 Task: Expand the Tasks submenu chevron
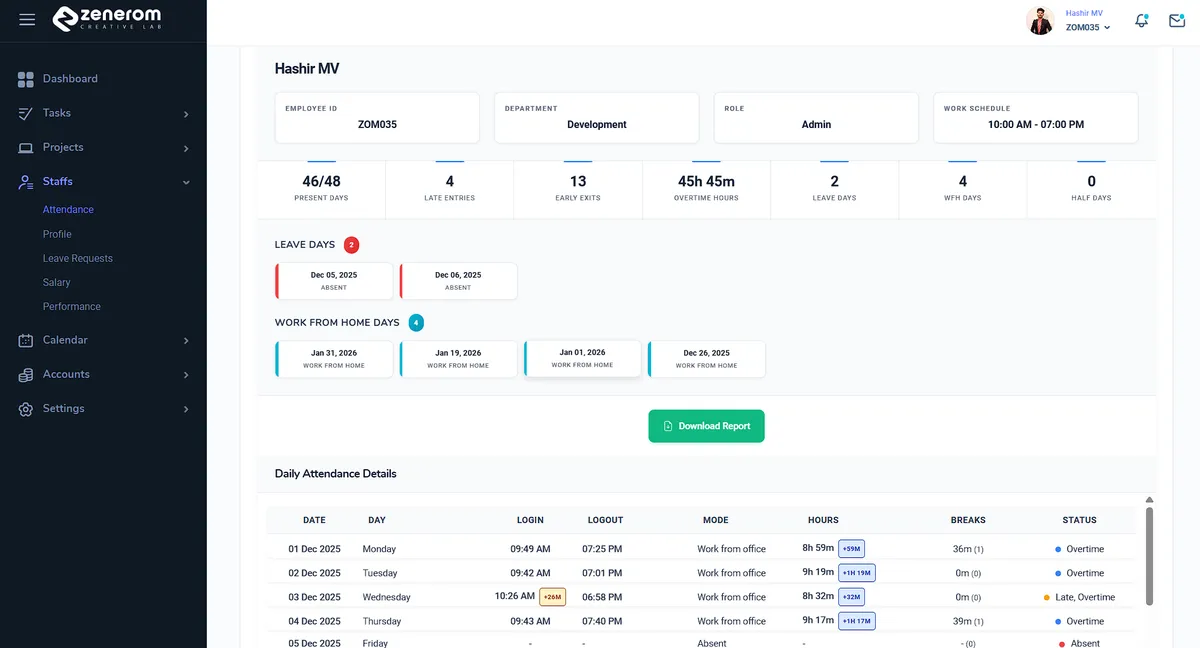[x=186, y=114]
